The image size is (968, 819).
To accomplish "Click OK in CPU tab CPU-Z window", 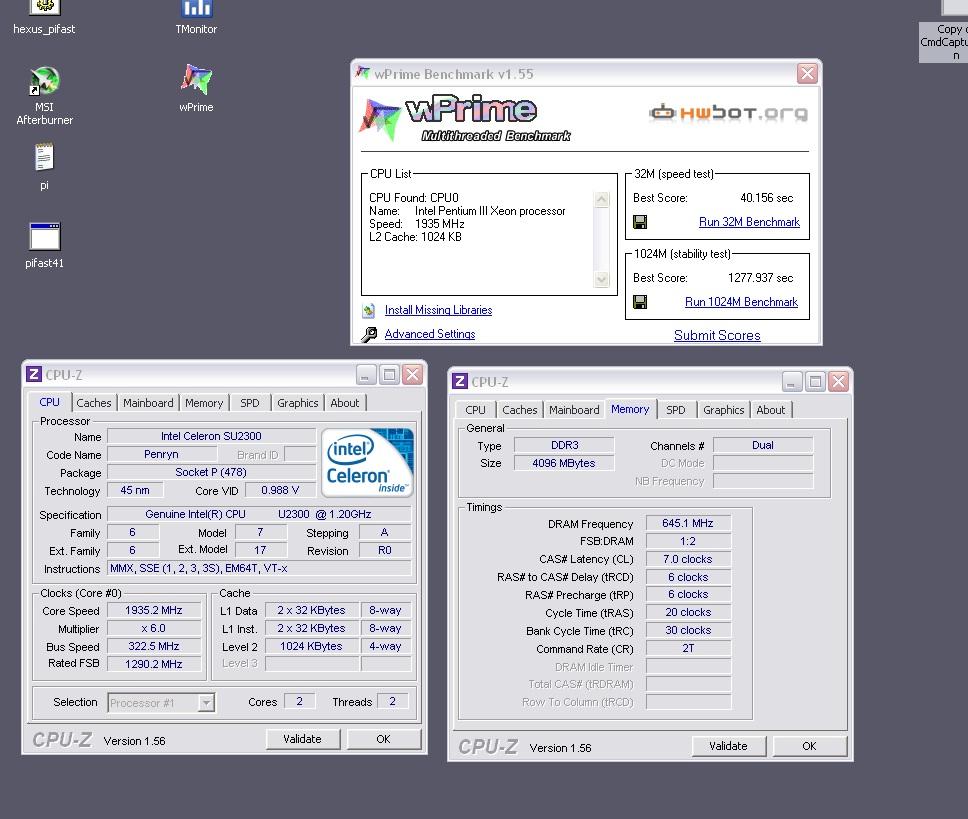I will pyautogui.click(x=383, y=739).
